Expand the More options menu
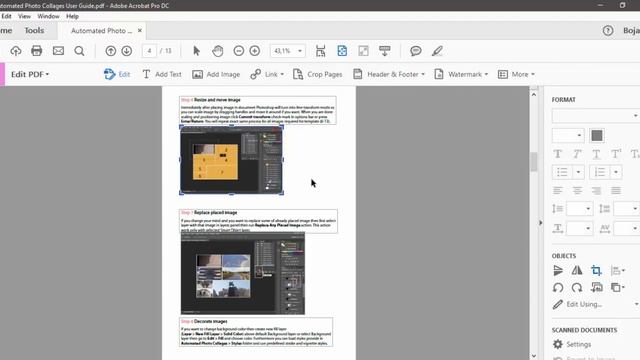This screenshot has width=640, height=360. (x=516, y=74)
